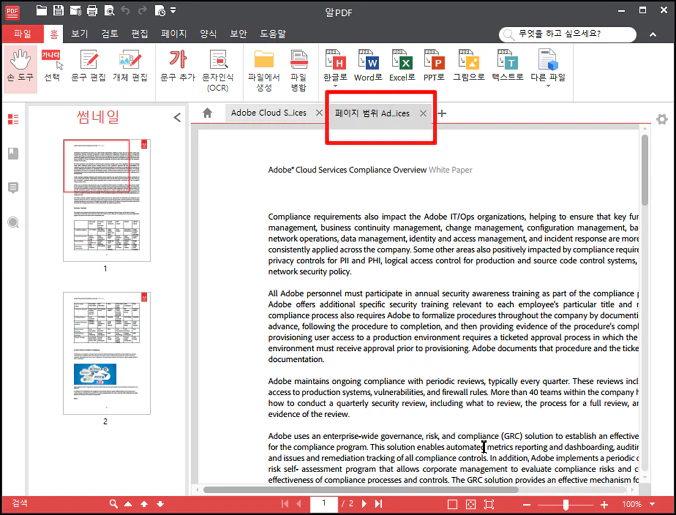The image size is (676, 515).
Task: Open the thumbnails panel icon in sidebar
Action: (13, 119)
